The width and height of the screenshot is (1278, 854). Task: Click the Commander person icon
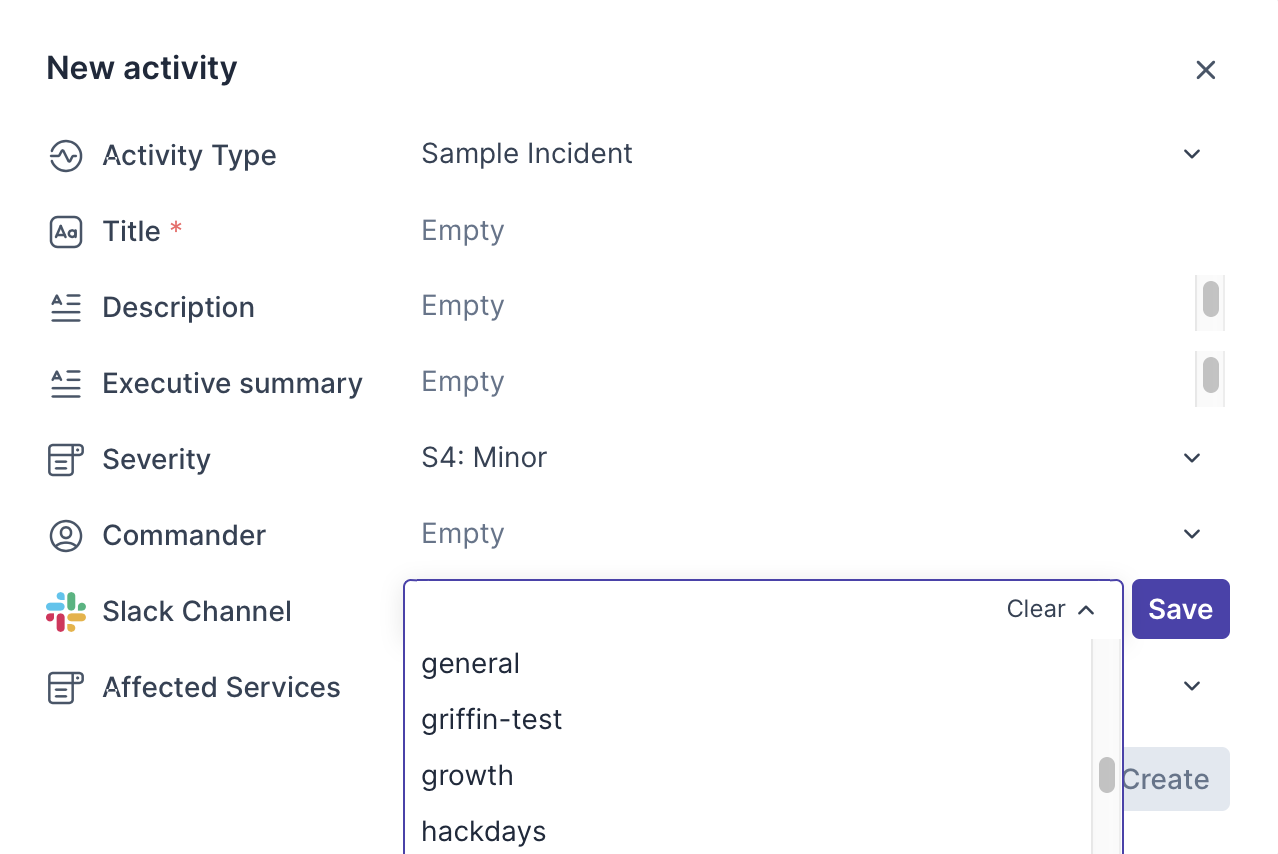[66, 536]
